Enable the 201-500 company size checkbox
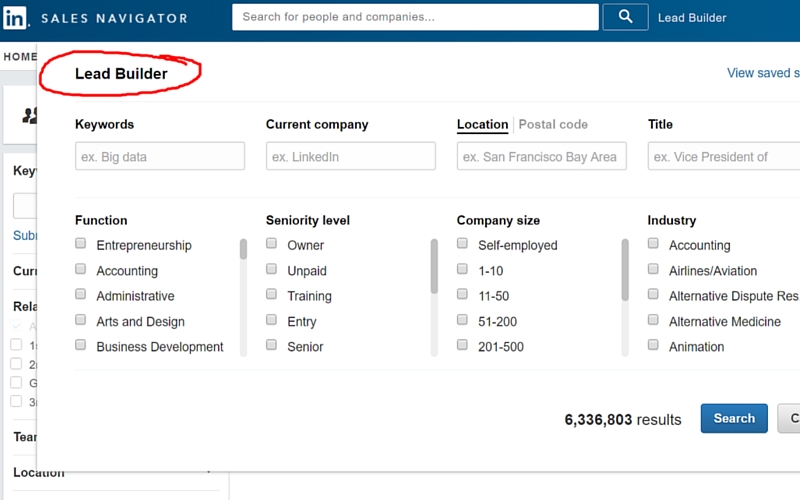The image size is (800, 500). point(462,345)
